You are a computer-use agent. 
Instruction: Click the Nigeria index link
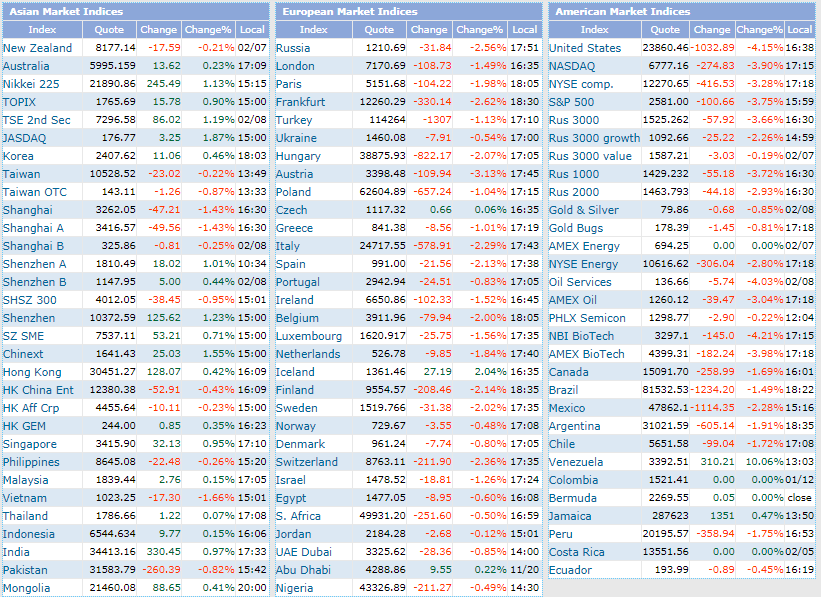(294, 589)
